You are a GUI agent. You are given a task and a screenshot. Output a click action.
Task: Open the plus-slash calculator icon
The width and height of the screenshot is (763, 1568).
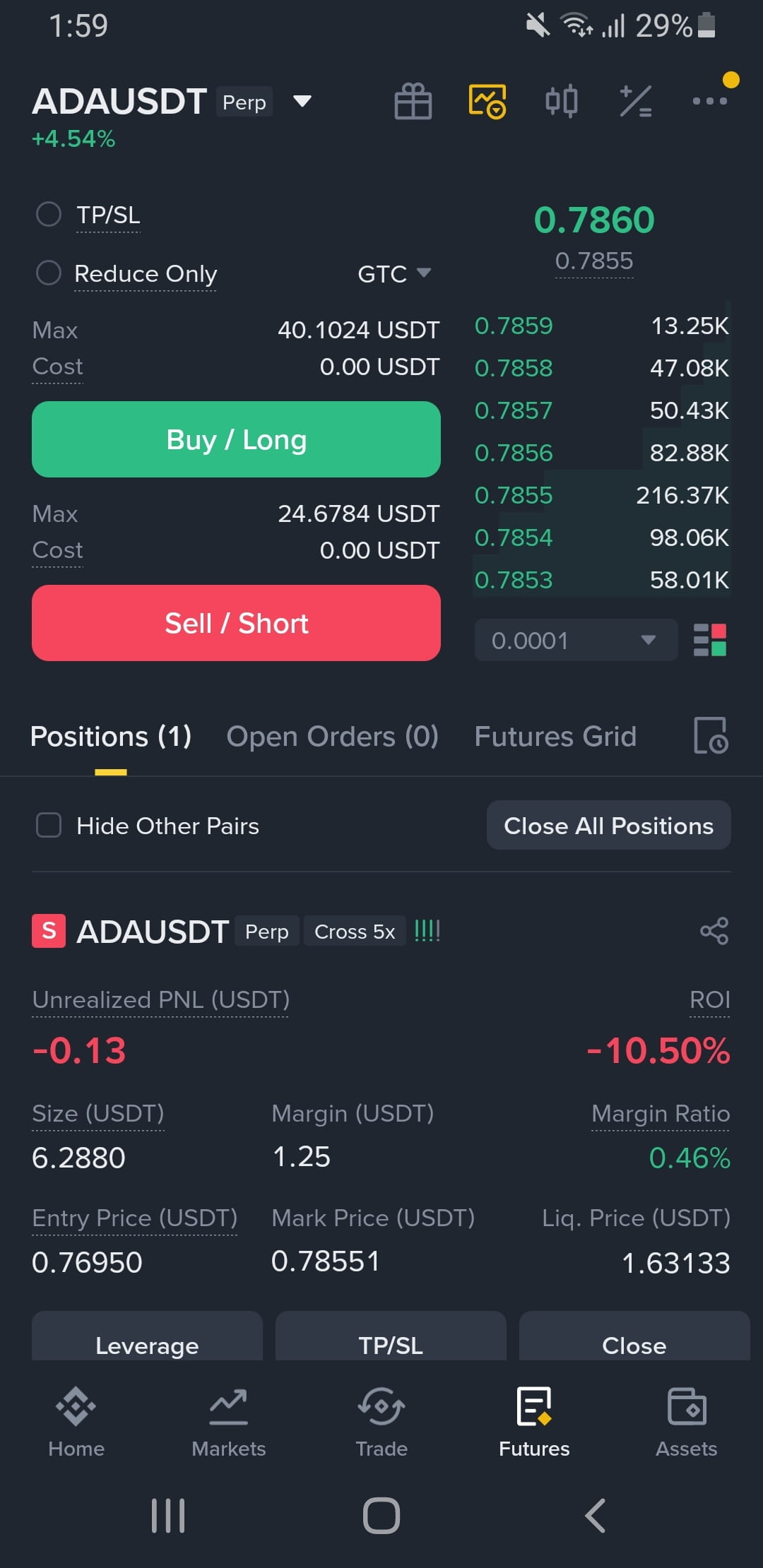[636, 101]
